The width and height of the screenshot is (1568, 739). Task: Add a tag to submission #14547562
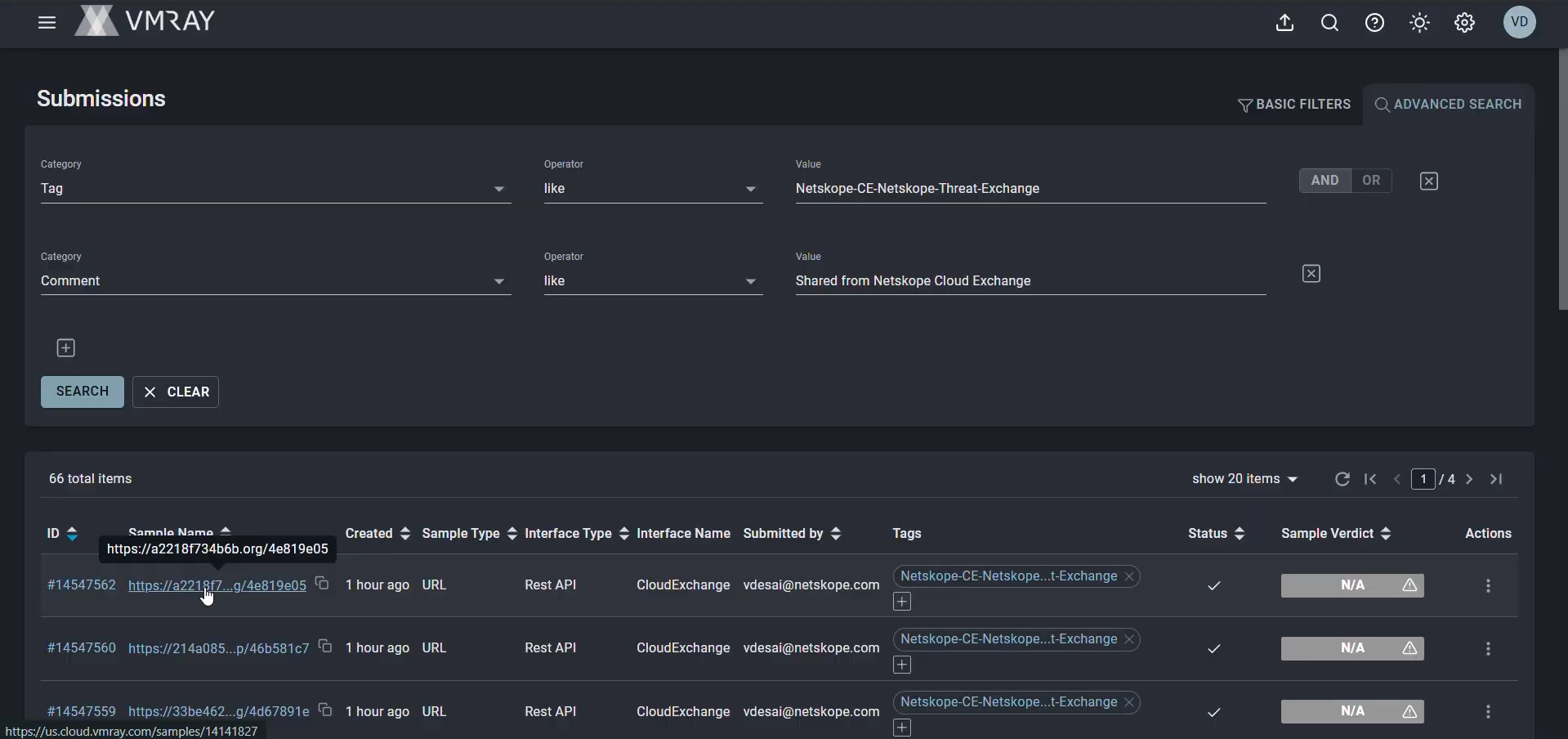(902, 602)
